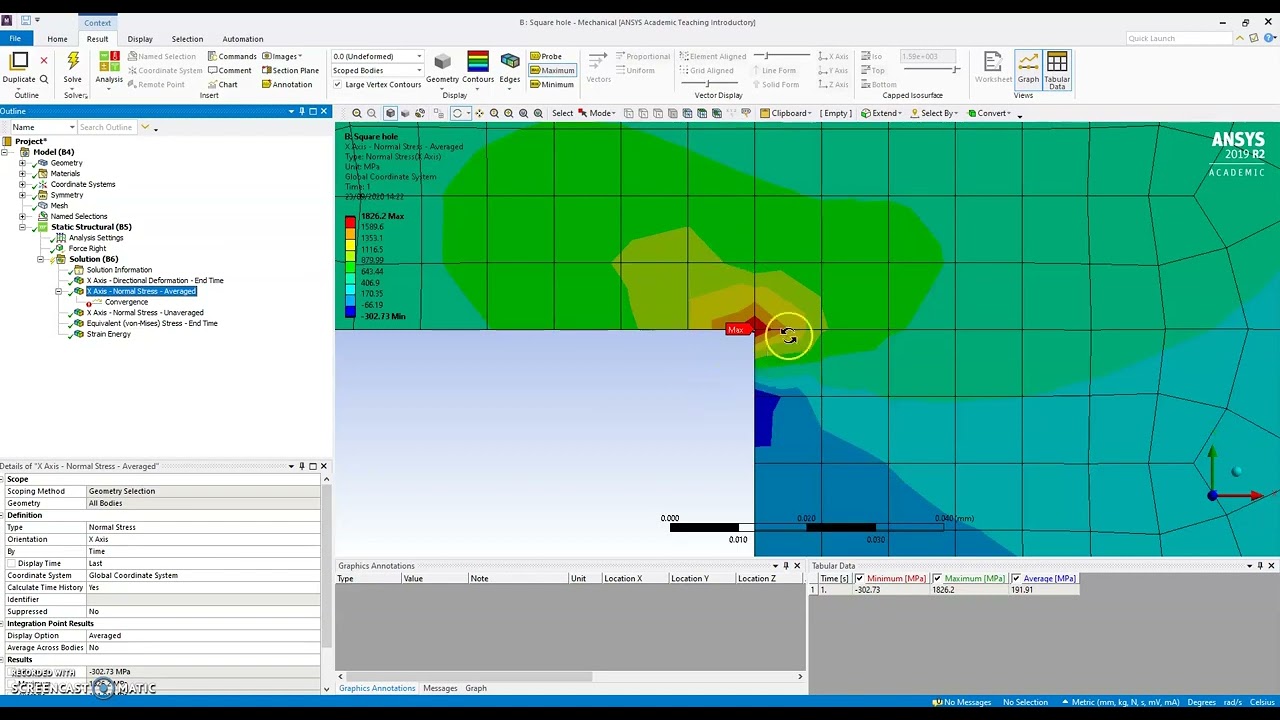
Task: Click the Geometry display cube icon
Action: point(442,62)
